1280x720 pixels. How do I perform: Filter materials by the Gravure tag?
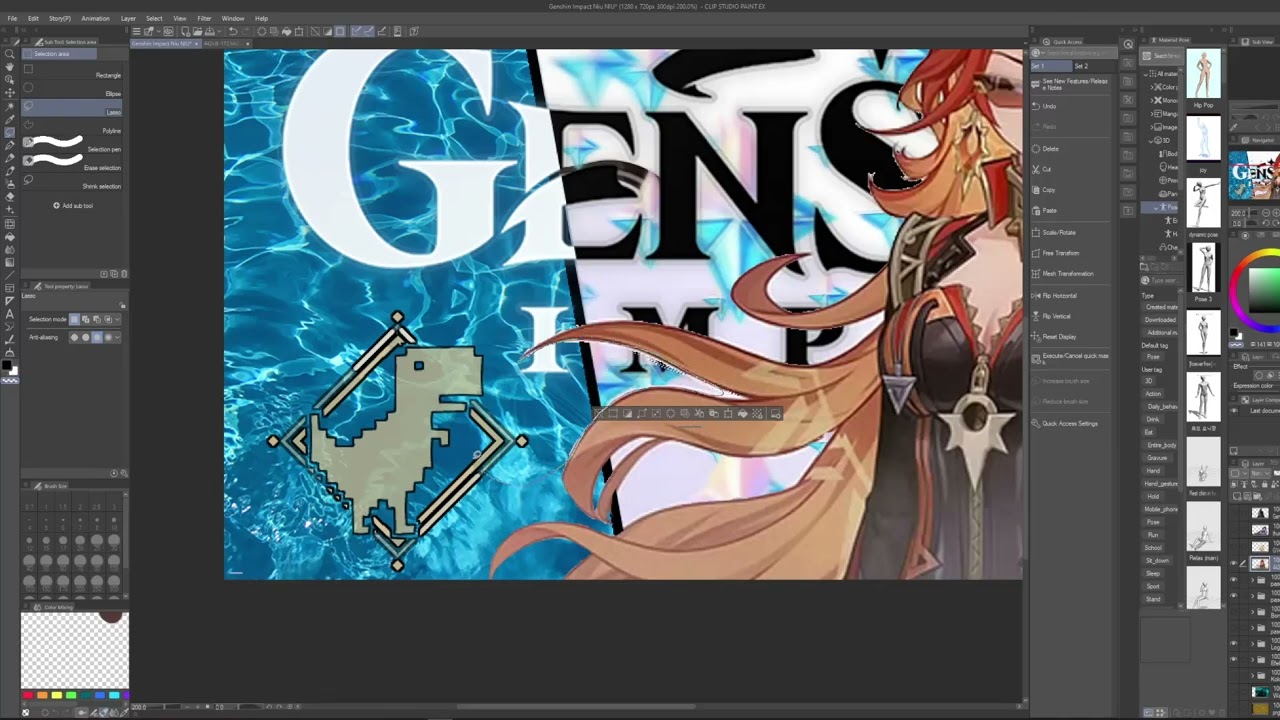pyautogui.click(x=1156, y=457)
